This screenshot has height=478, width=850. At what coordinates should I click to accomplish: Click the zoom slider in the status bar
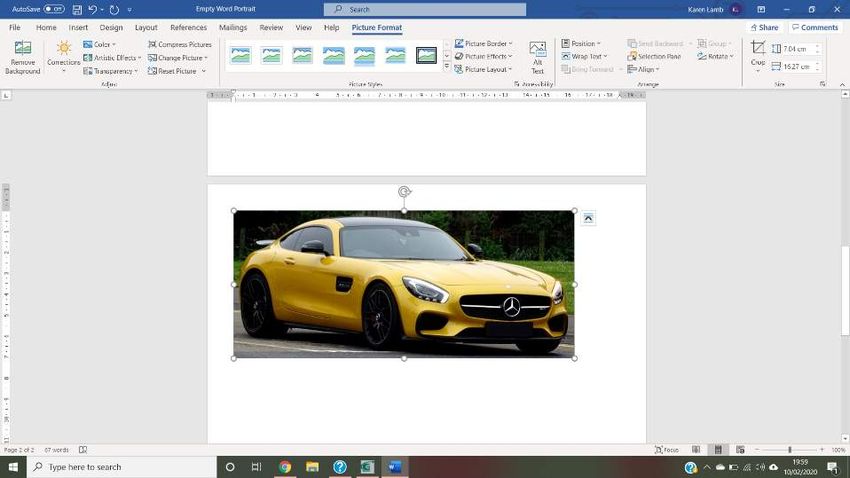point(790,450)
